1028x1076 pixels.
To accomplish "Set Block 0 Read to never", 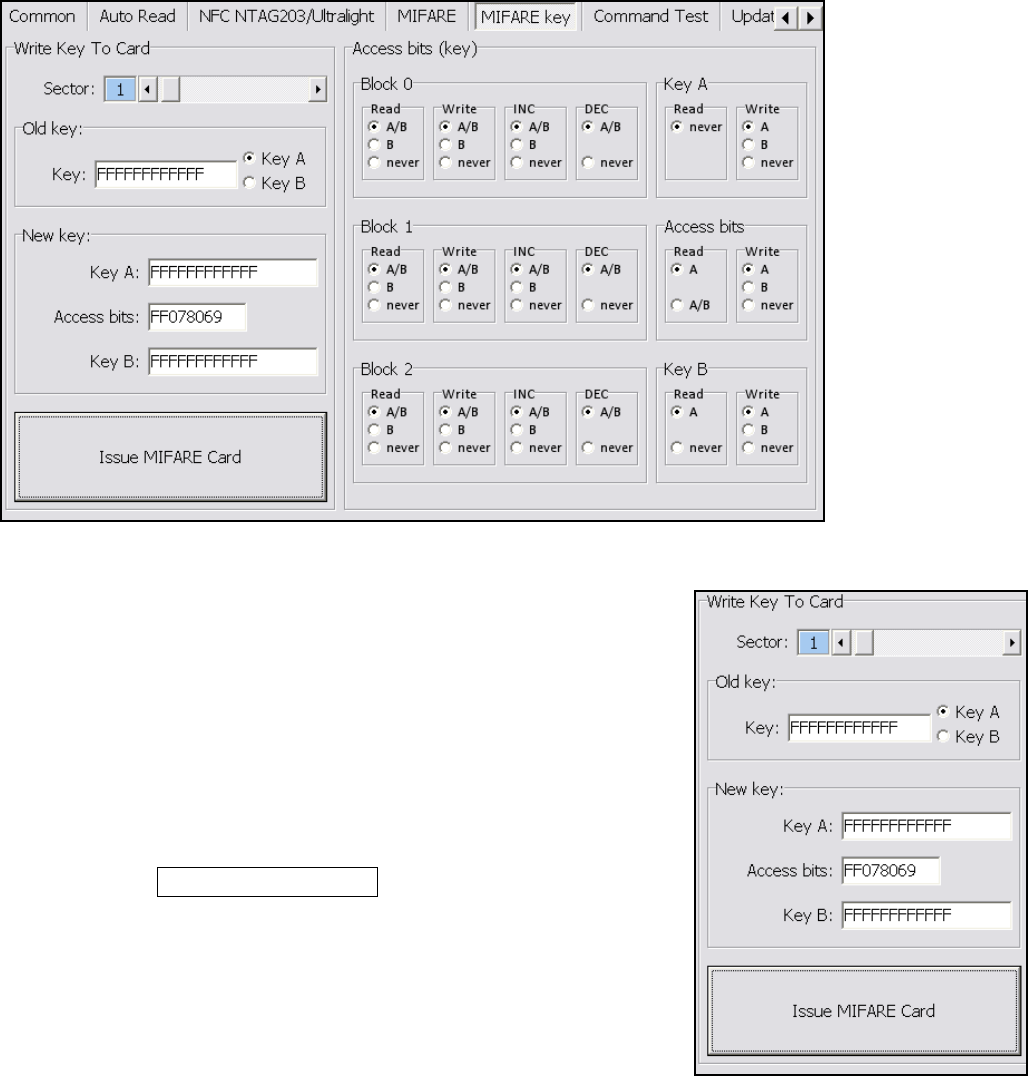I will (x=394, y=163).
